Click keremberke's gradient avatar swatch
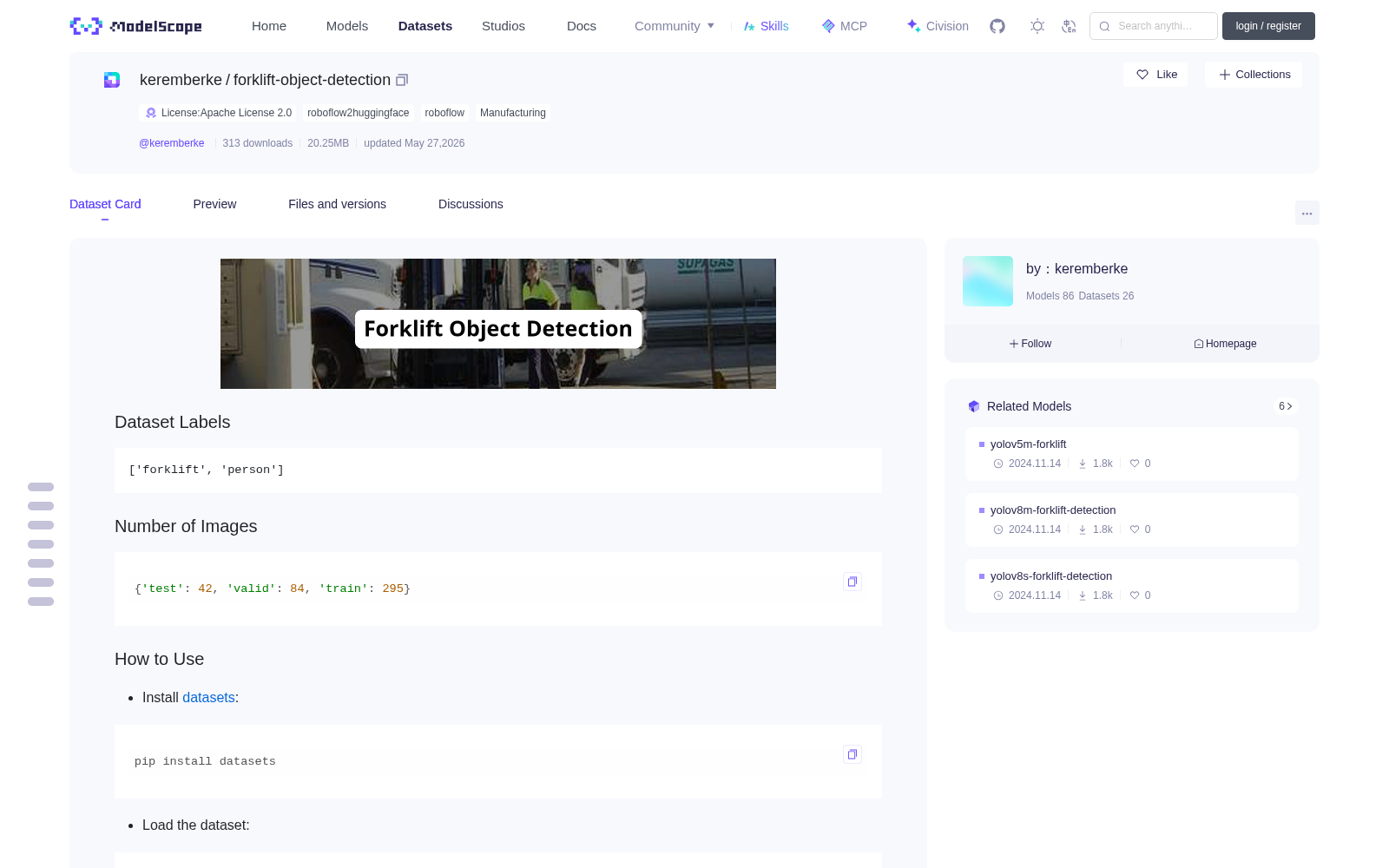The width and height of the screenshot is (1389, 868). 988,281
